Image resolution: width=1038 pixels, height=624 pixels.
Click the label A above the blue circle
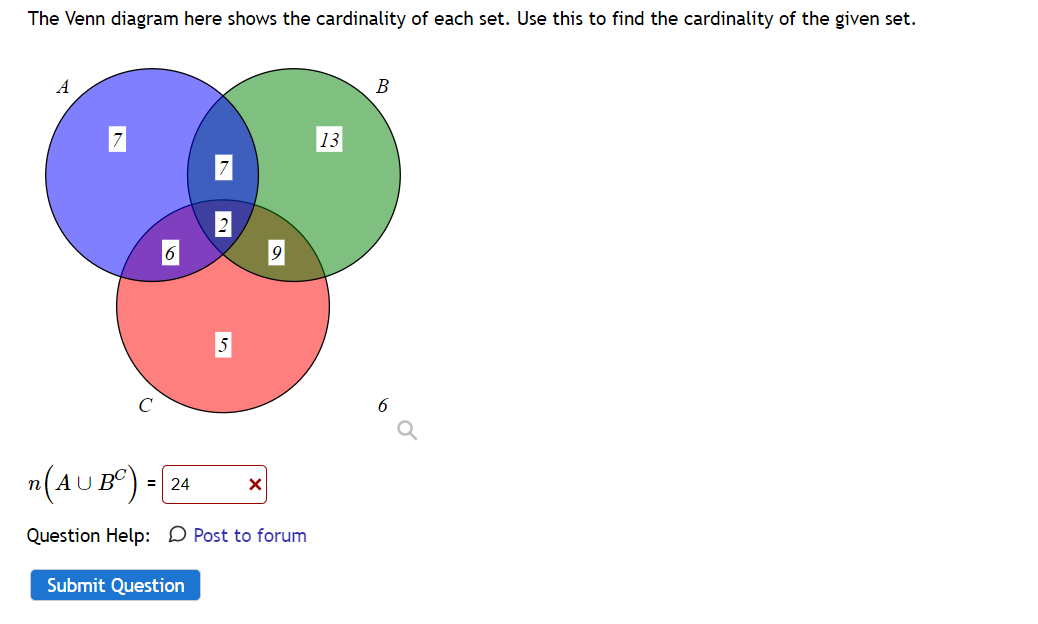tap(62, 87)
